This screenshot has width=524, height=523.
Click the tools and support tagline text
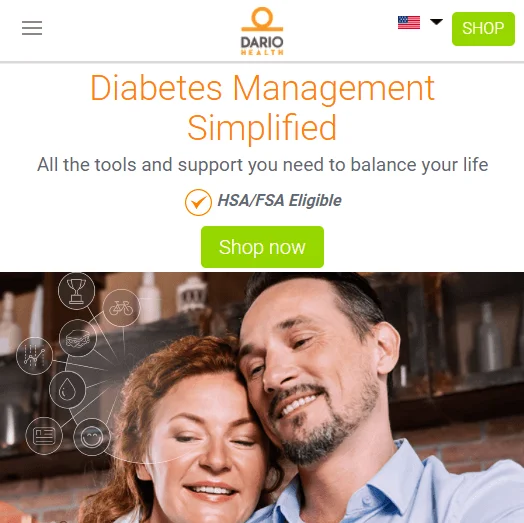pos(262,165)
